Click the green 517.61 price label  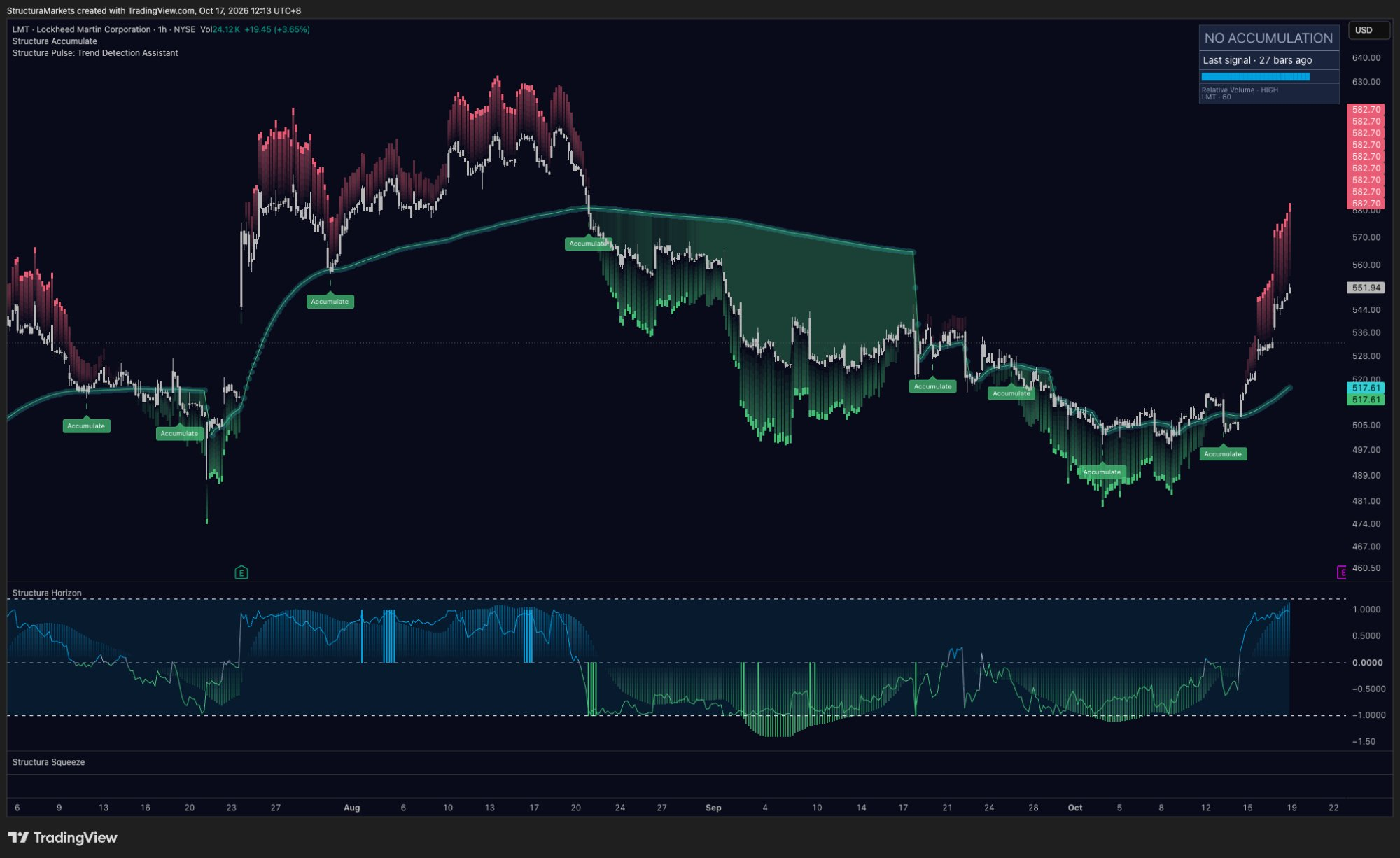1366,400
